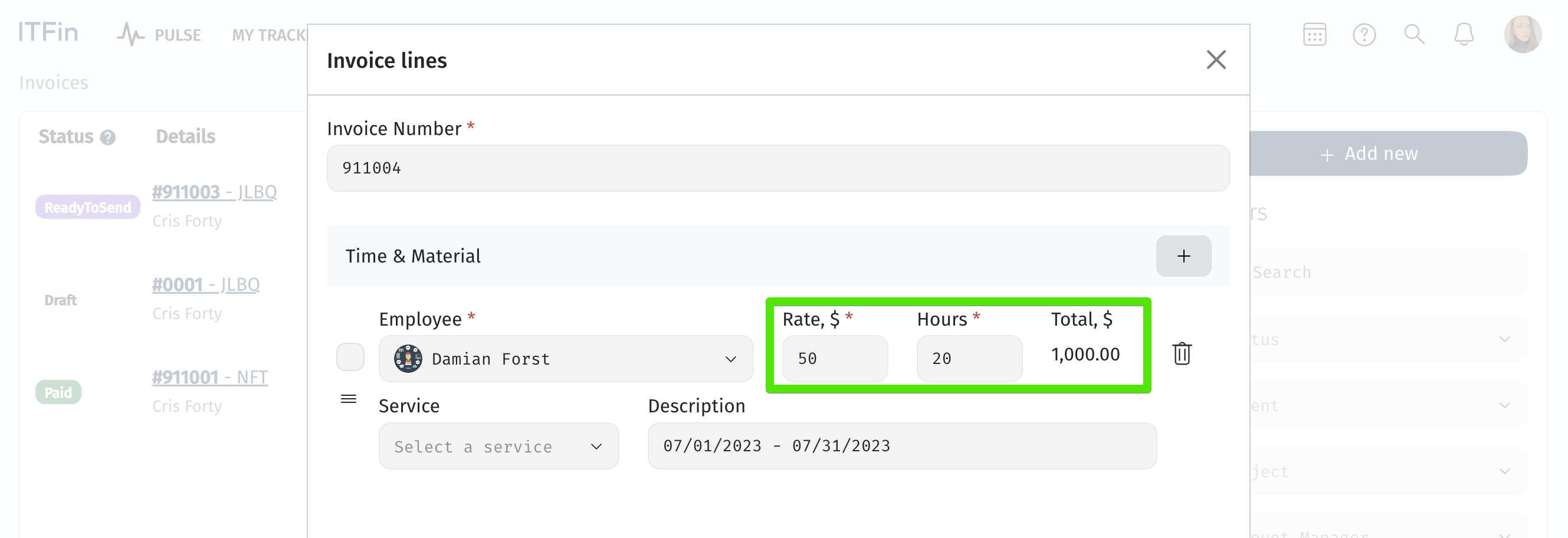Open invoice #911001 - NFT link
The height and width of the screenshot is (538, 1568).
point(210,378)
